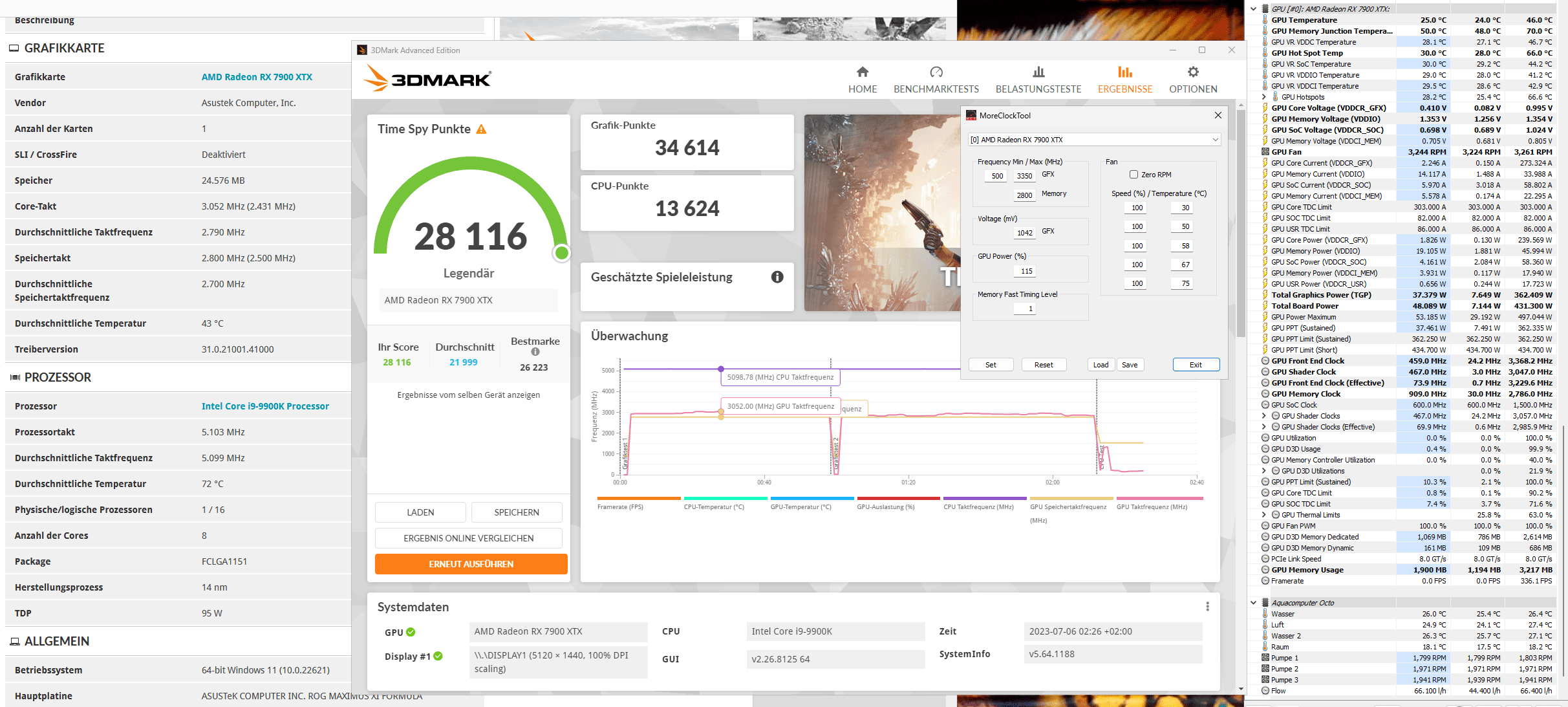Click the ALLGEMEIN section laptop icon
This screenshot has width=1568, height=707.
[x=14, y=641]
